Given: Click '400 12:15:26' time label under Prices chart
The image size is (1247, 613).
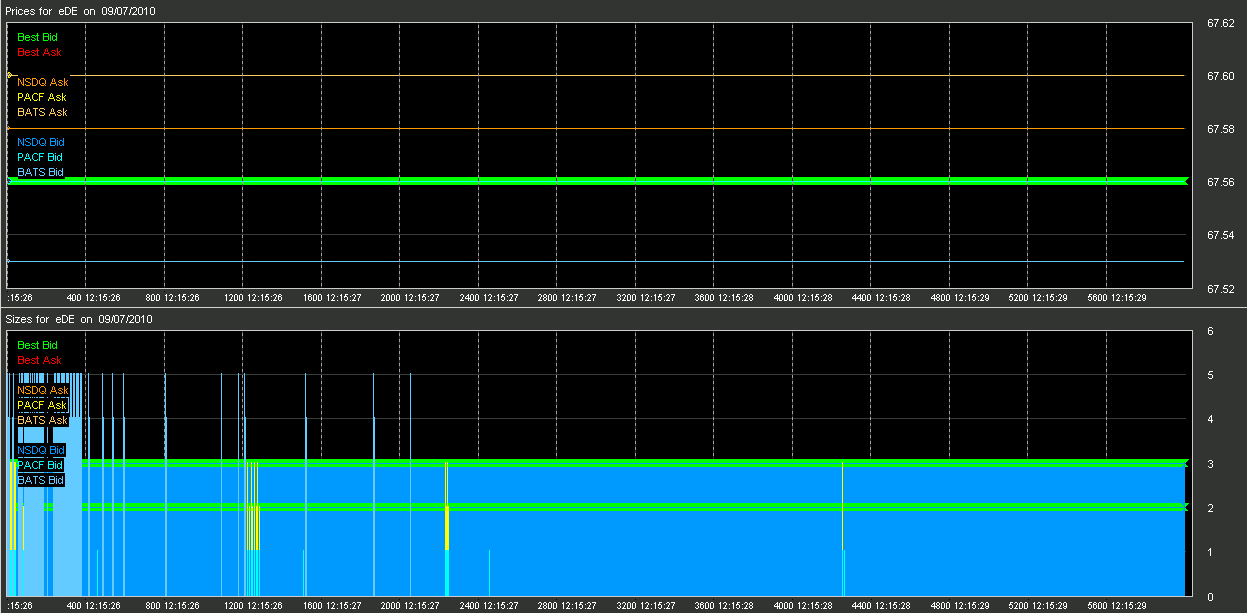Looking at the screenshot, I should coord(93,298).
